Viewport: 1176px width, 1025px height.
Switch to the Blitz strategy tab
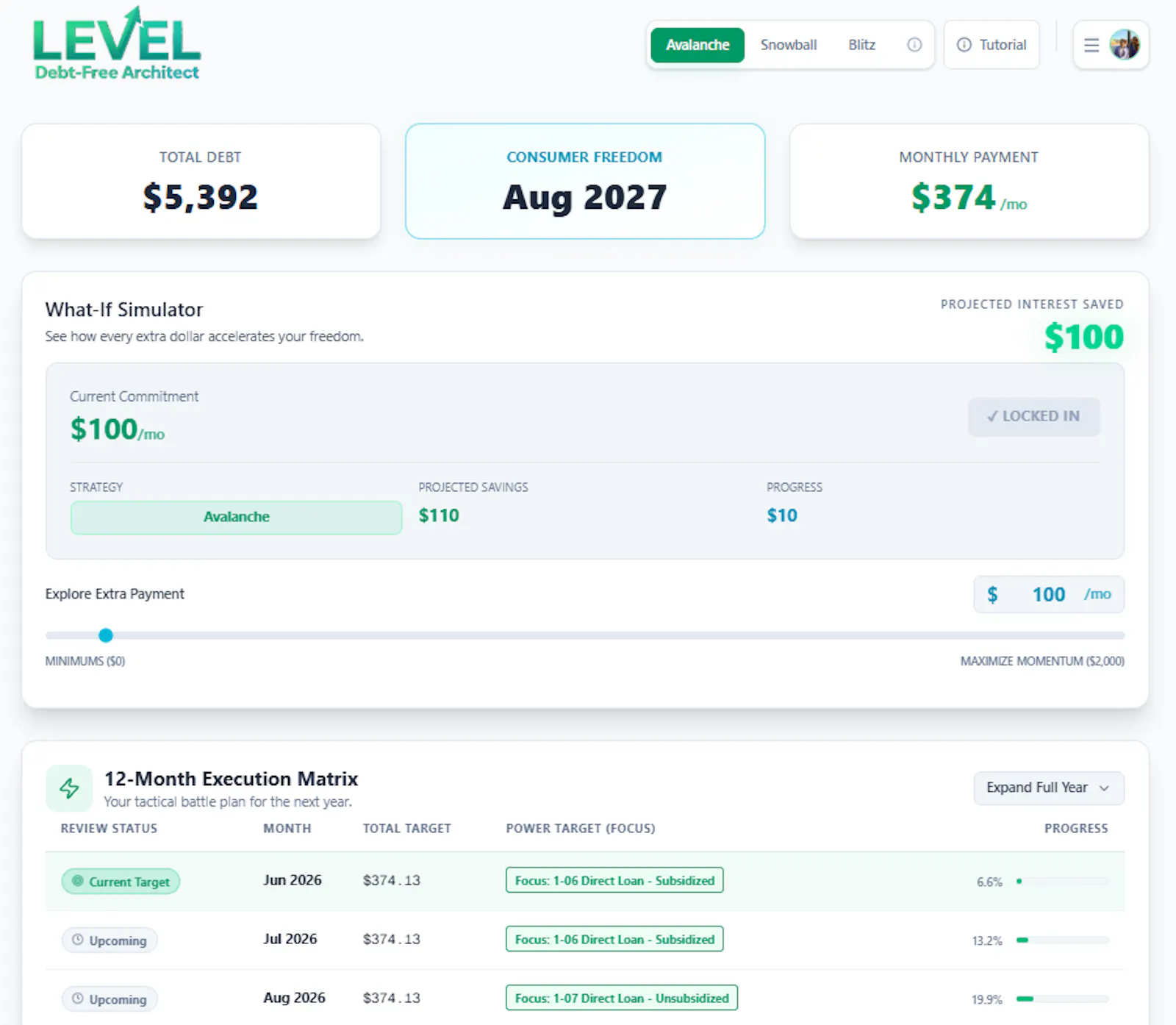point(861,45)
